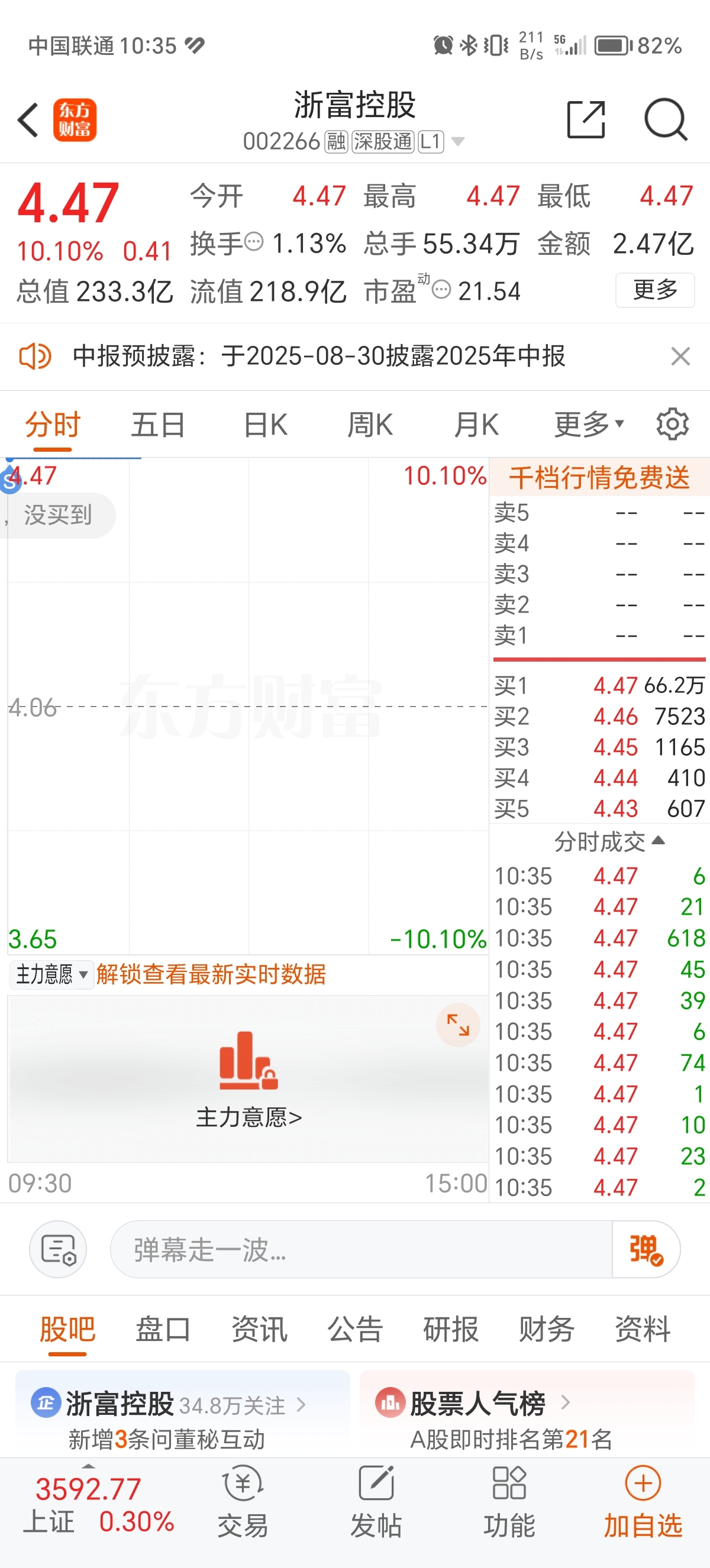This screenshot has height=1568, width=710.
Task: Switch to the 财务 tab
Action: (x=547, y=1329)
